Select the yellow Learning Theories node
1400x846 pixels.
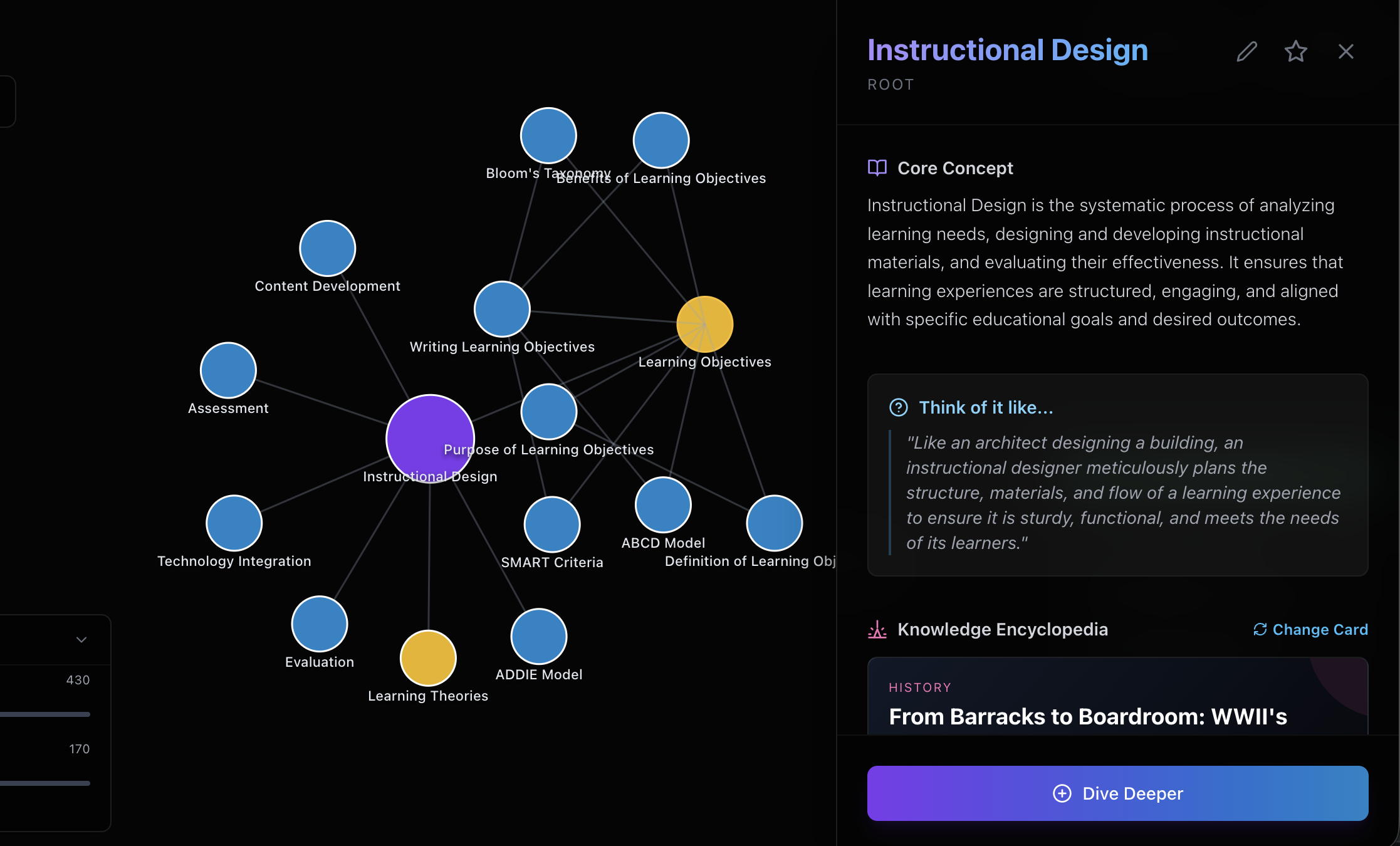[x=428, y=658]
